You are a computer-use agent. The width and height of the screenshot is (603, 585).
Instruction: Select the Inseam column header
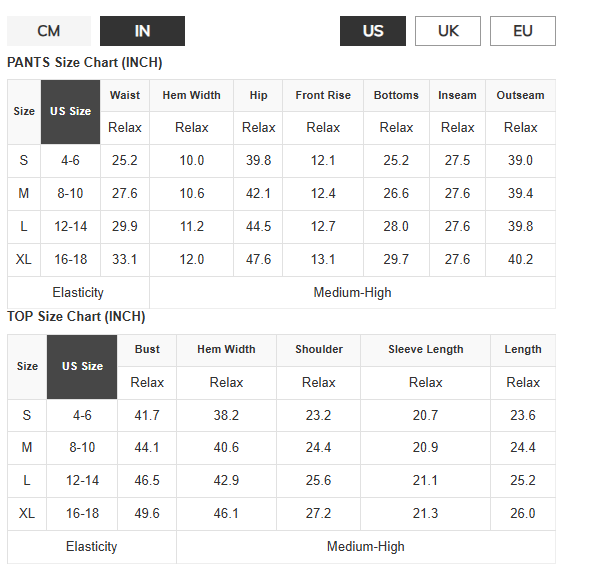point(457,95)
